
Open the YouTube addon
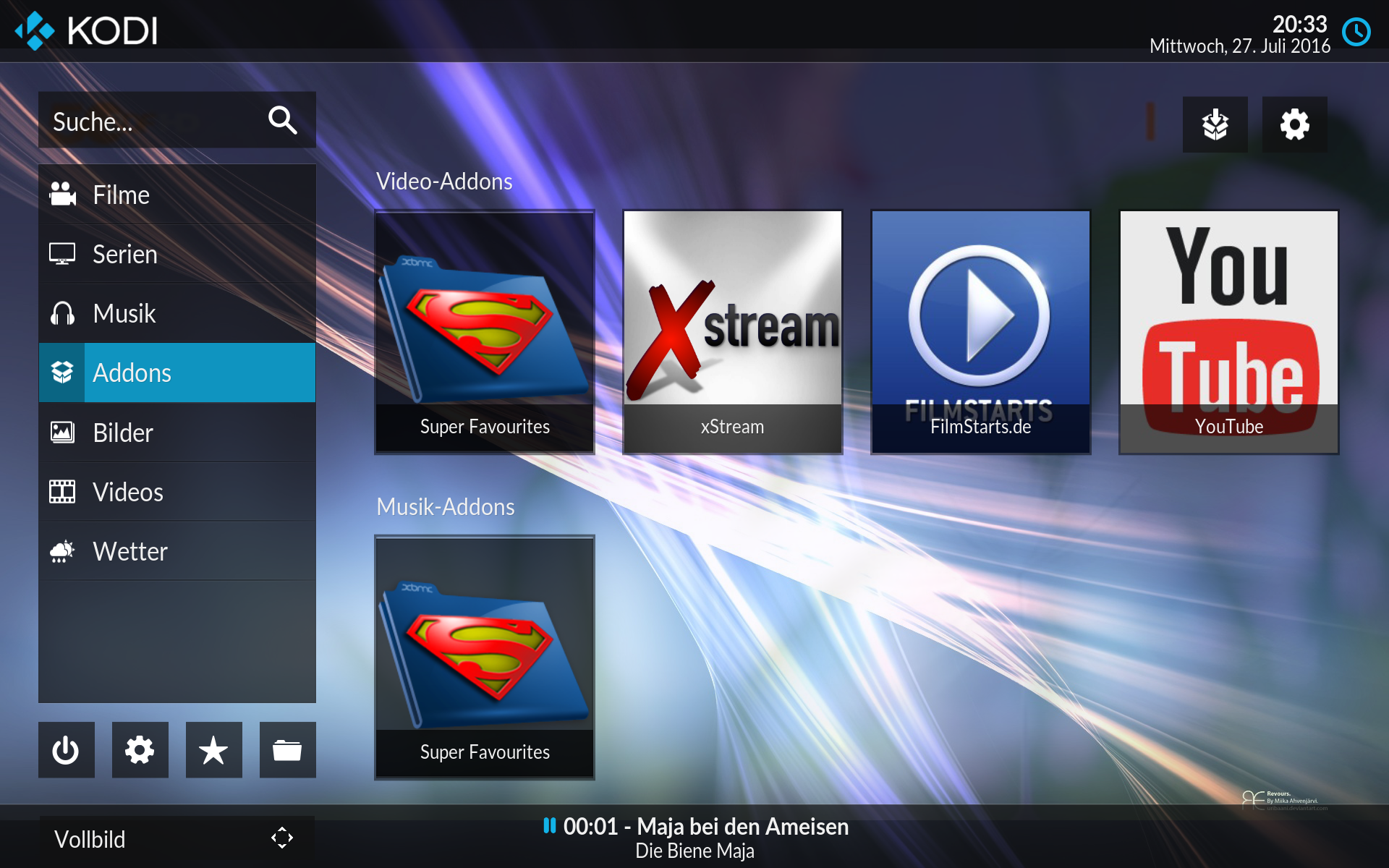pos(1229,332)
